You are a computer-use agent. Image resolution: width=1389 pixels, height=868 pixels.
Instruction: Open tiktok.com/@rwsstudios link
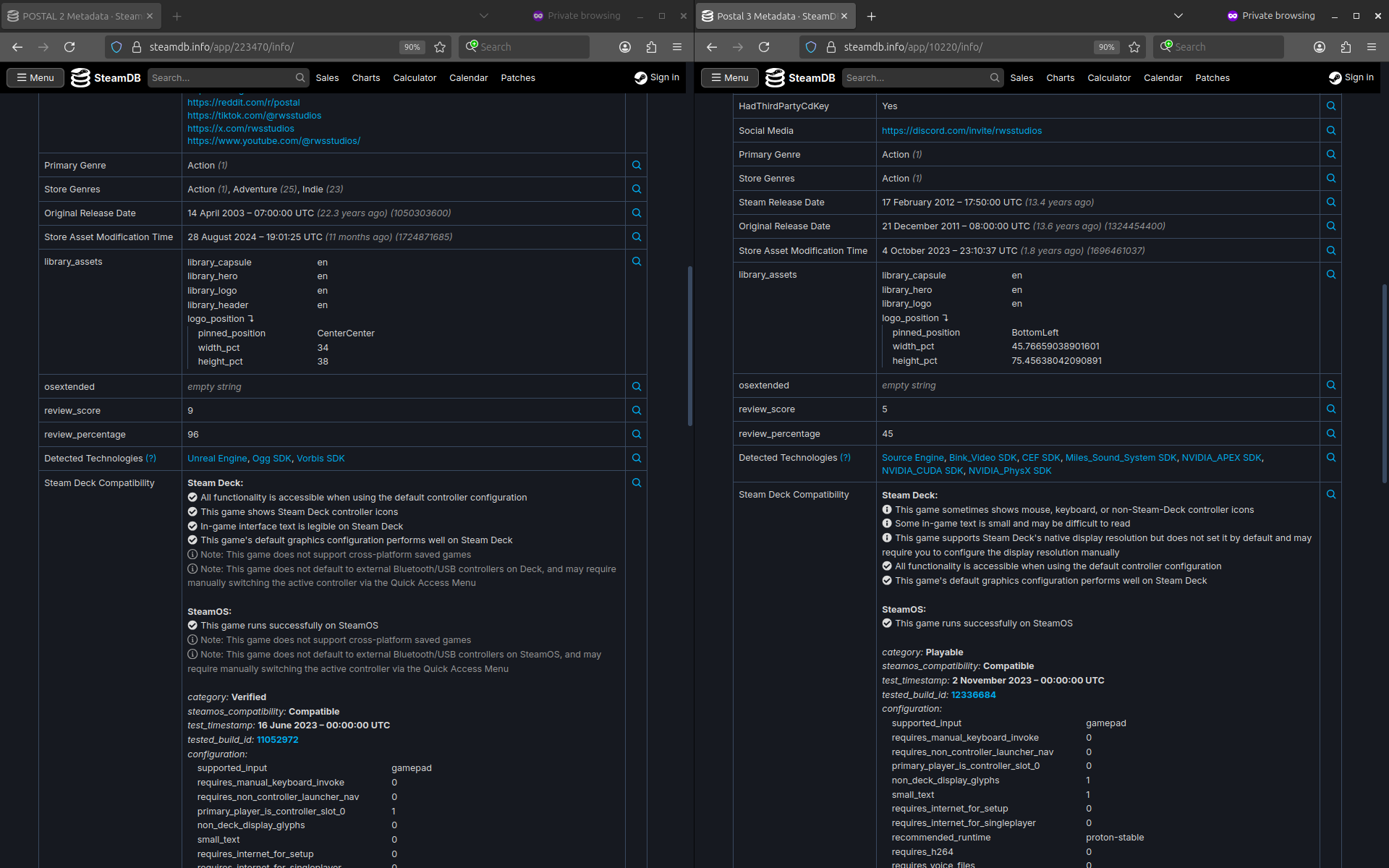coord(254,116)
